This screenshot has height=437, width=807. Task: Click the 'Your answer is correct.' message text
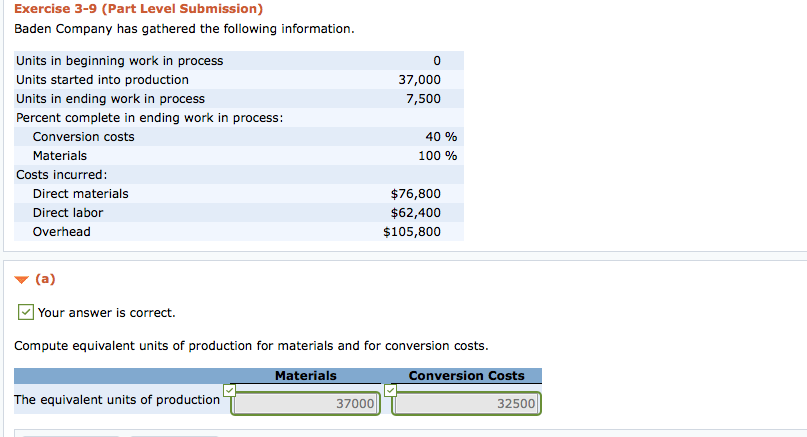[x=106, y=313]
